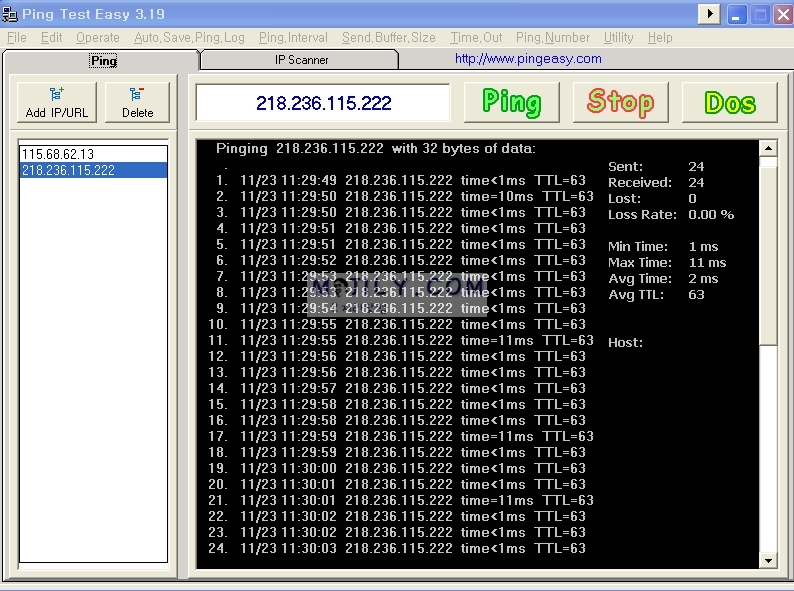Open the Ping.Interval menu
Image resolution: width=794 pixels, height=591 pixels.
293,38
